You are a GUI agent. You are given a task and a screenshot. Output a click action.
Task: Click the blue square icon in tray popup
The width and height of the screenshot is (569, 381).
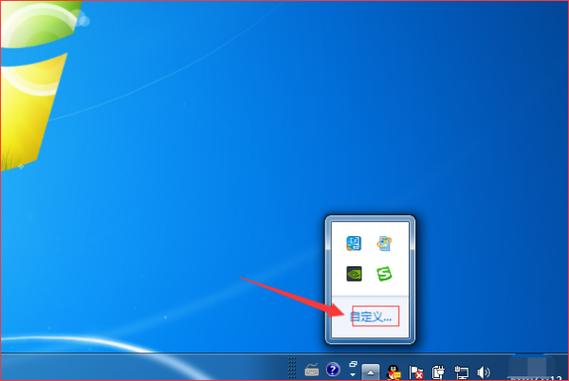click(x=353, y=243)
